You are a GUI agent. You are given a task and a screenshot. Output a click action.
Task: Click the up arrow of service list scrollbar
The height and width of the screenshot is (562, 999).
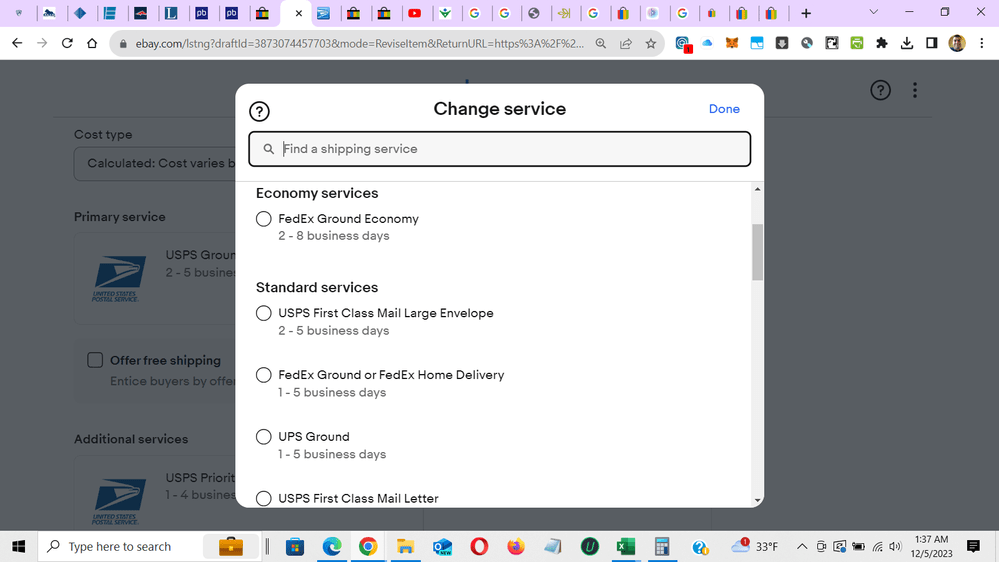(x=758, y=189)
